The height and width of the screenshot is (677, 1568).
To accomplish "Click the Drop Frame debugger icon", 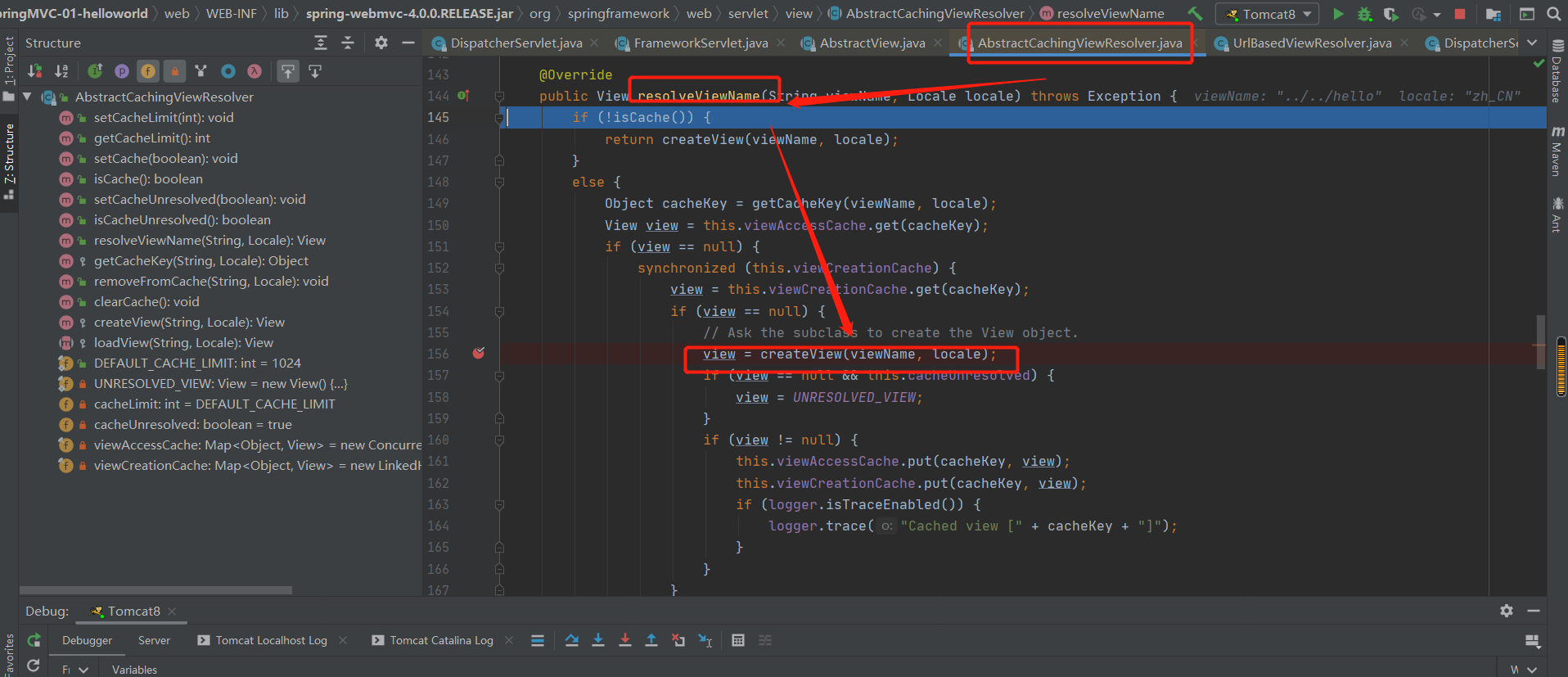I will tap(678, 640).
